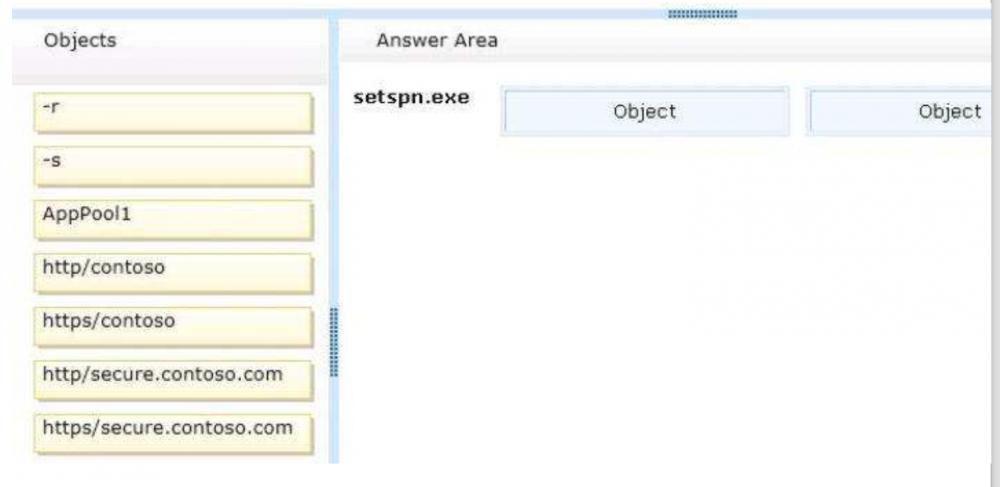Click the second Object slot at right edge
Viewport: 1000px width, 487px height.
(x=900, y=111)
